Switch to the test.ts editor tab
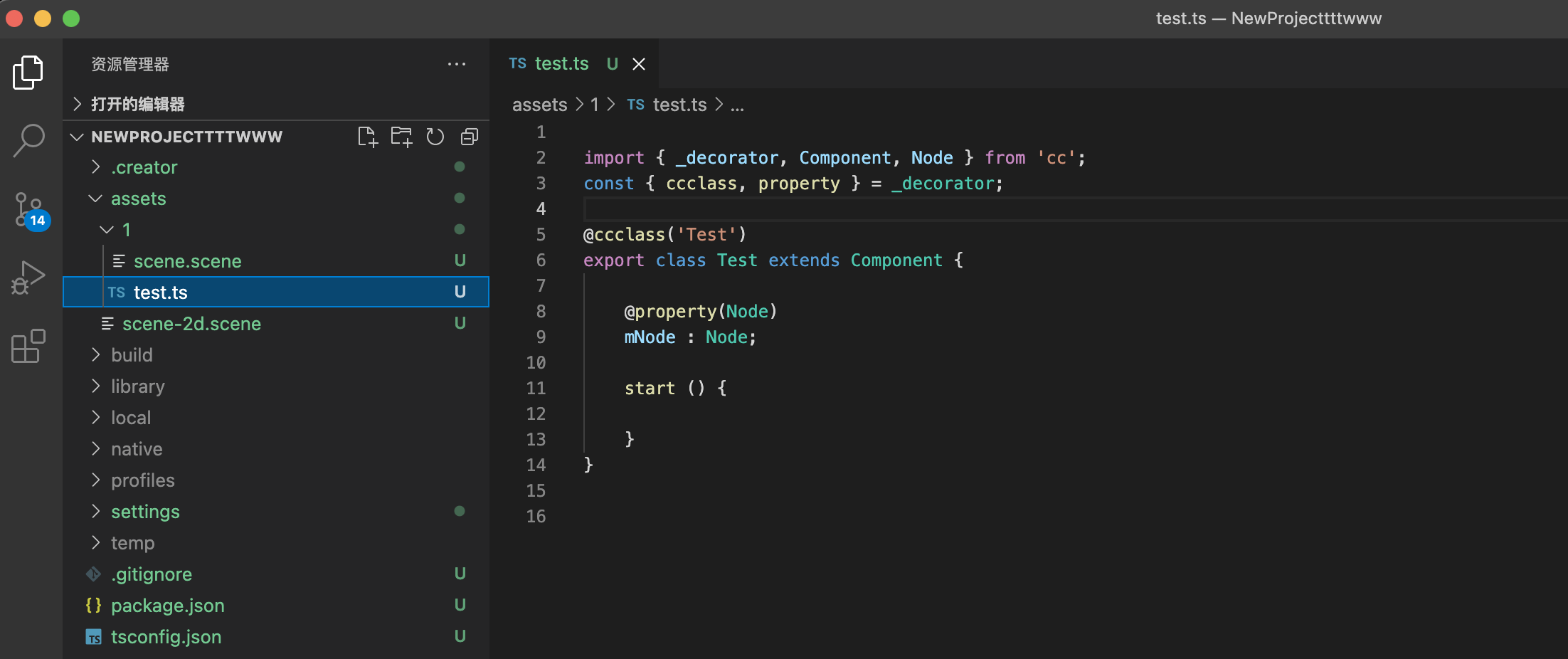Viewport: 1568px width, 659px height. point(561,64)
